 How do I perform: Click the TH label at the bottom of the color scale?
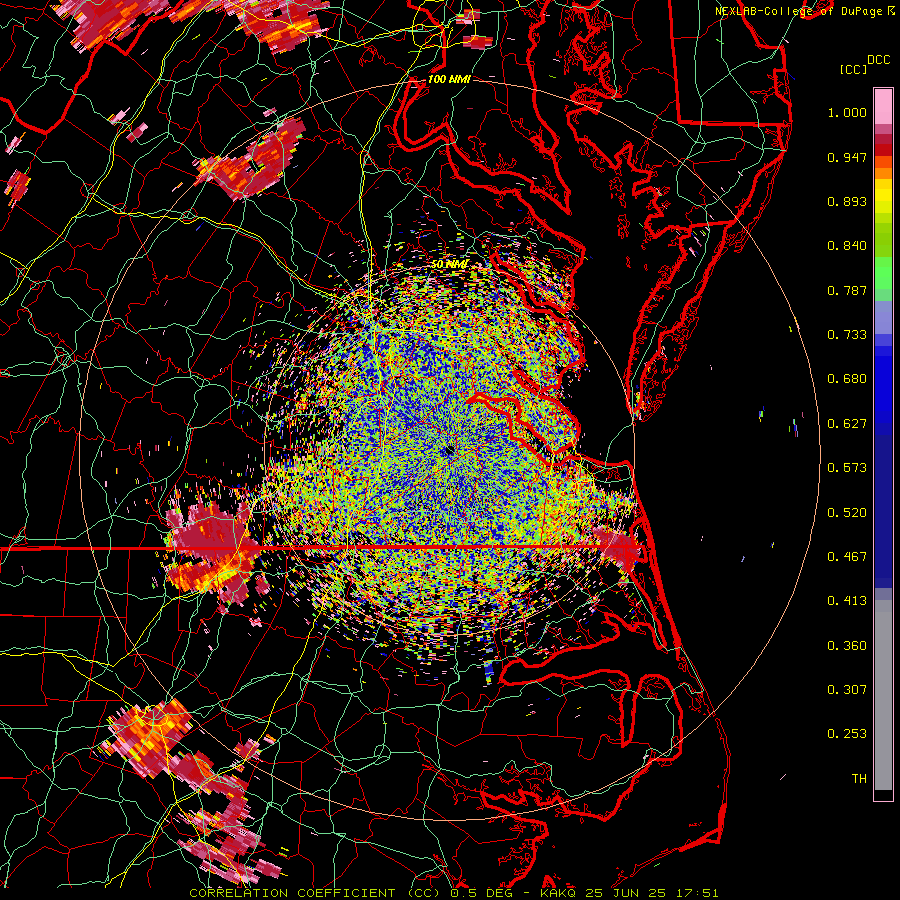(x=859, y=779)
